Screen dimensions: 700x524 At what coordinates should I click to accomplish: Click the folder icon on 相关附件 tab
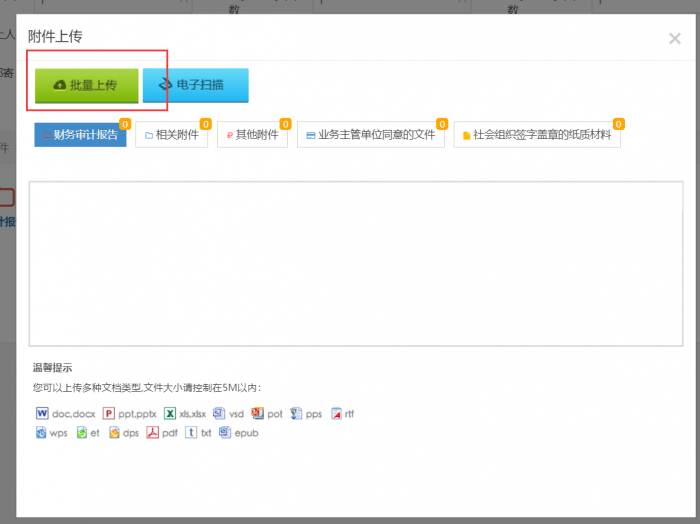[x=149, y=135]
